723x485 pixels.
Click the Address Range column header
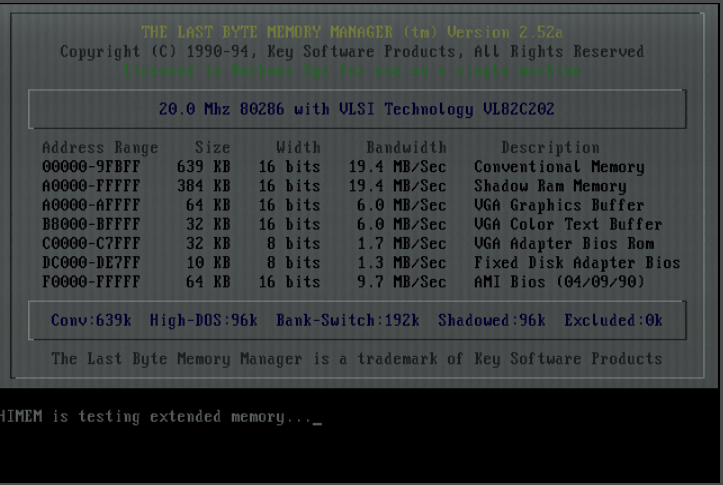coord(100,148)
